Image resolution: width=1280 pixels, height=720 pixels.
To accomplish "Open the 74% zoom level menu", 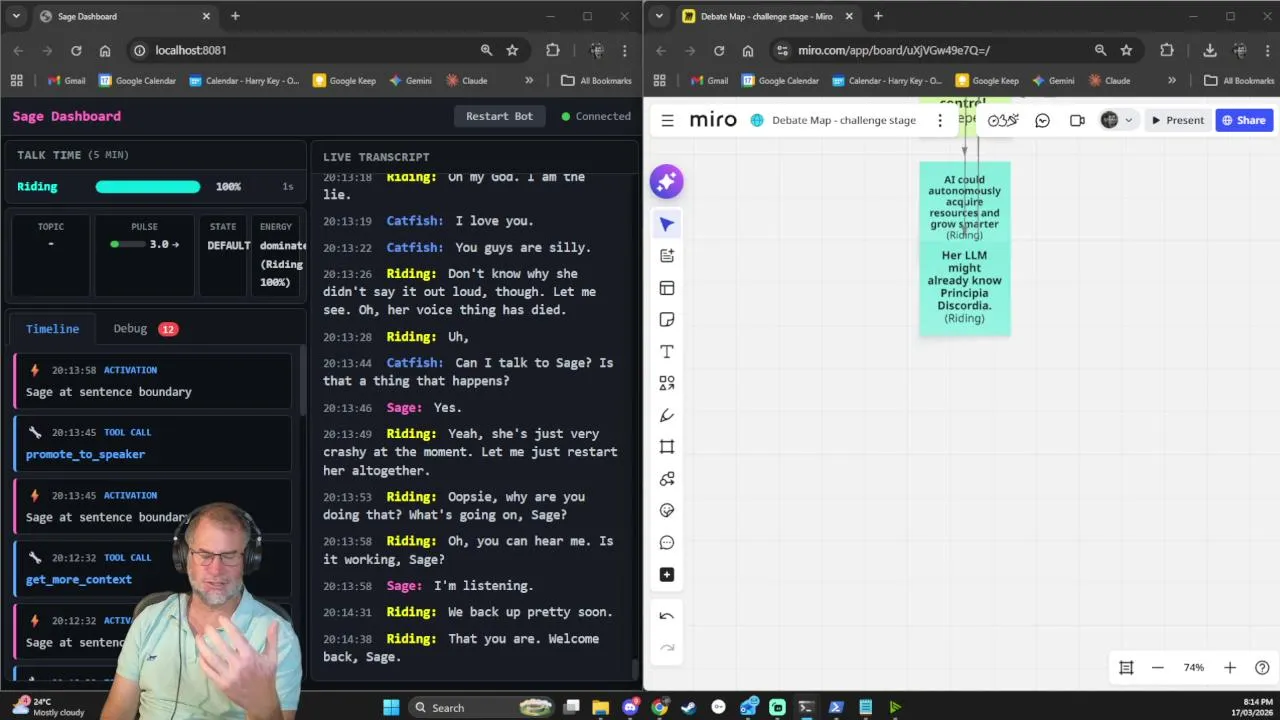I will point(1194,668).
